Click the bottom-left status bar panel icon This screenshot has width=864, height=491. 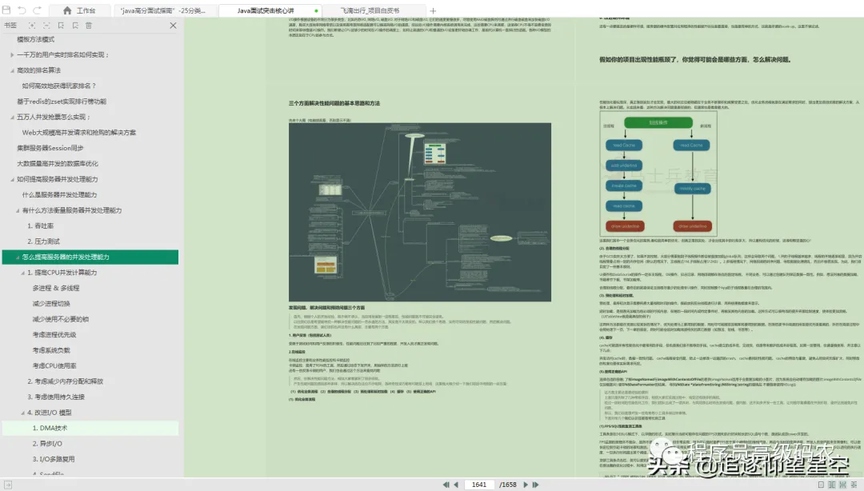(7, 485)
